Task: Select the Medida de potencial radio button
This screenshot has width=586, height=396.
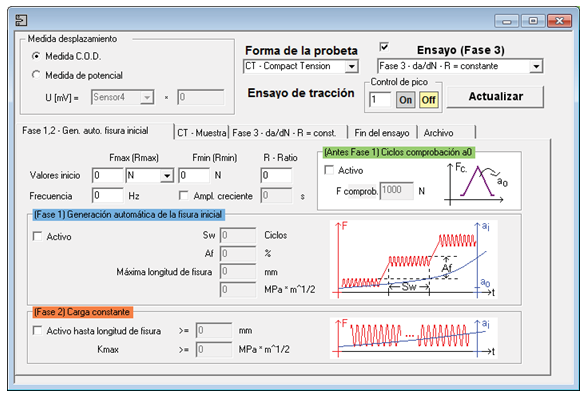Action: pyautogui.click(x=36, y=75)
